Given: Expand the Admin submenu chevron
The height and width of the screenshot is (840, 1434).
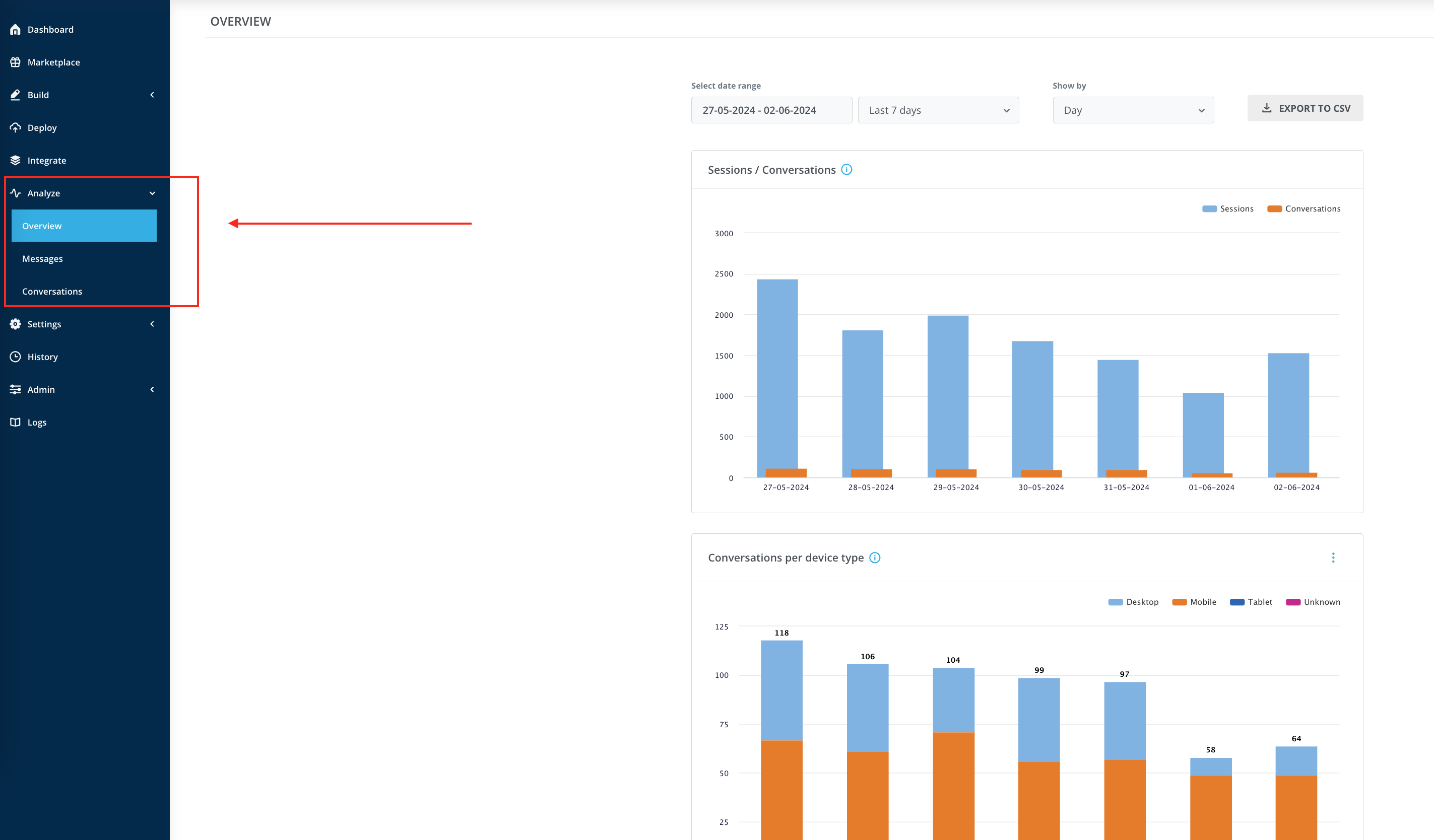Looking at the screenshot, I should point(152,390).
